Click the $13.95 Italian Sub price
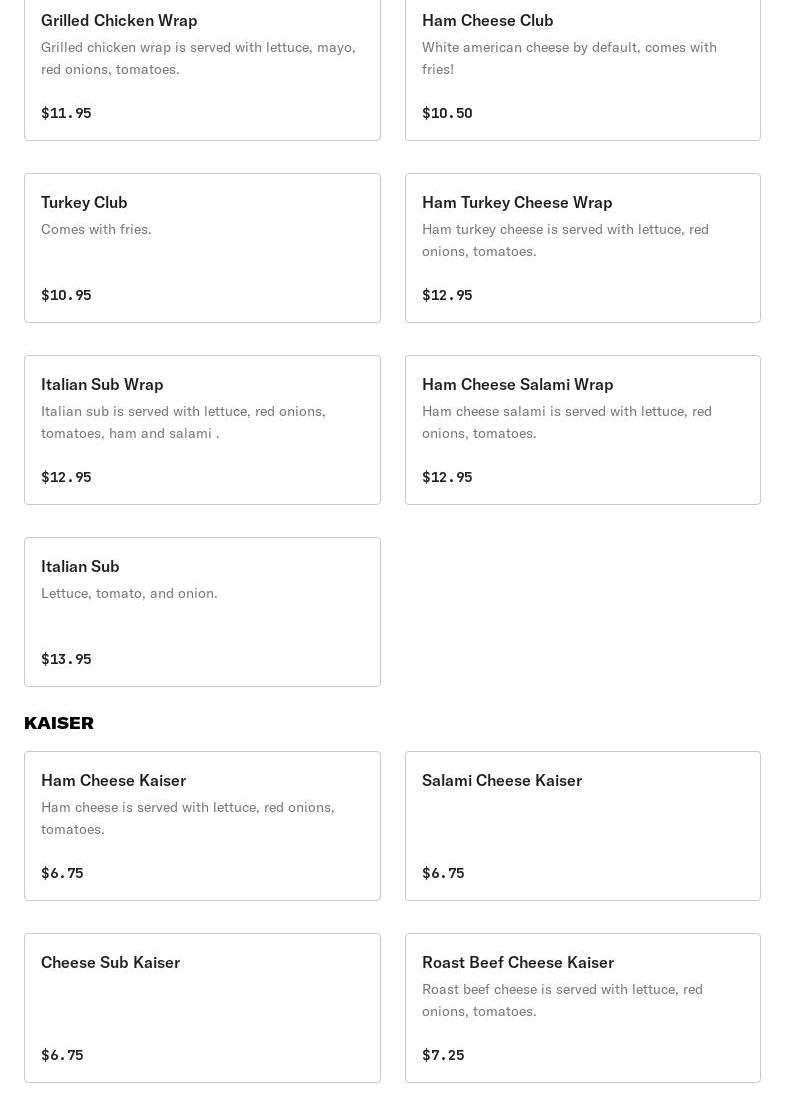The width and height of the screenshot is (785, 1105). [66, 659]
